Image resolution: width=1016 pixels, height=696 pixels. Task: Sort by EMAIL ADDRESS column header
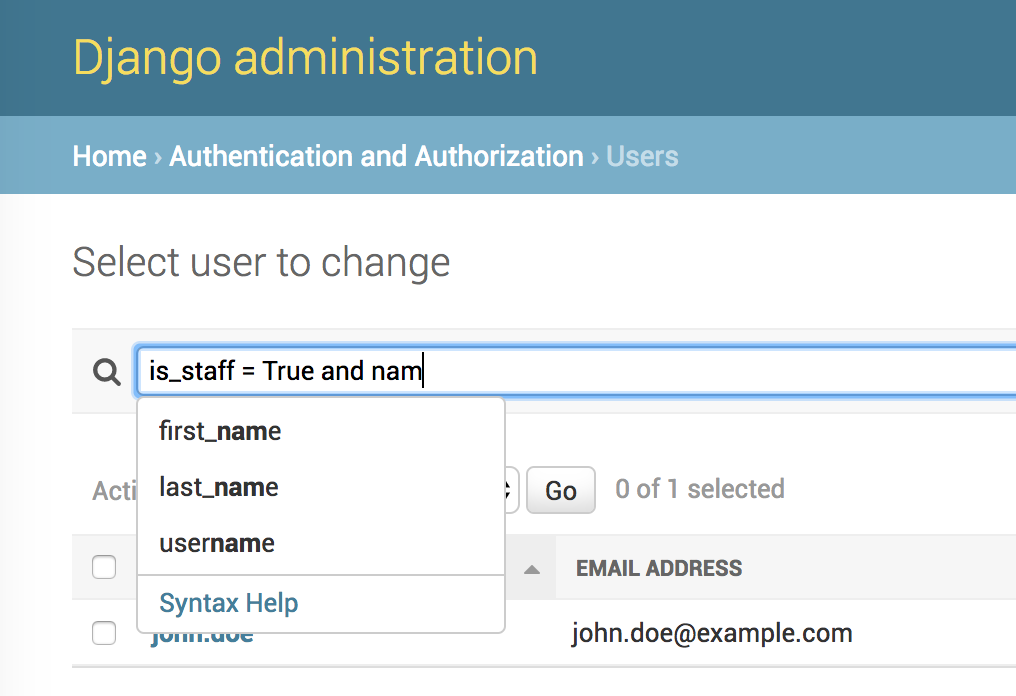[659, 568]
